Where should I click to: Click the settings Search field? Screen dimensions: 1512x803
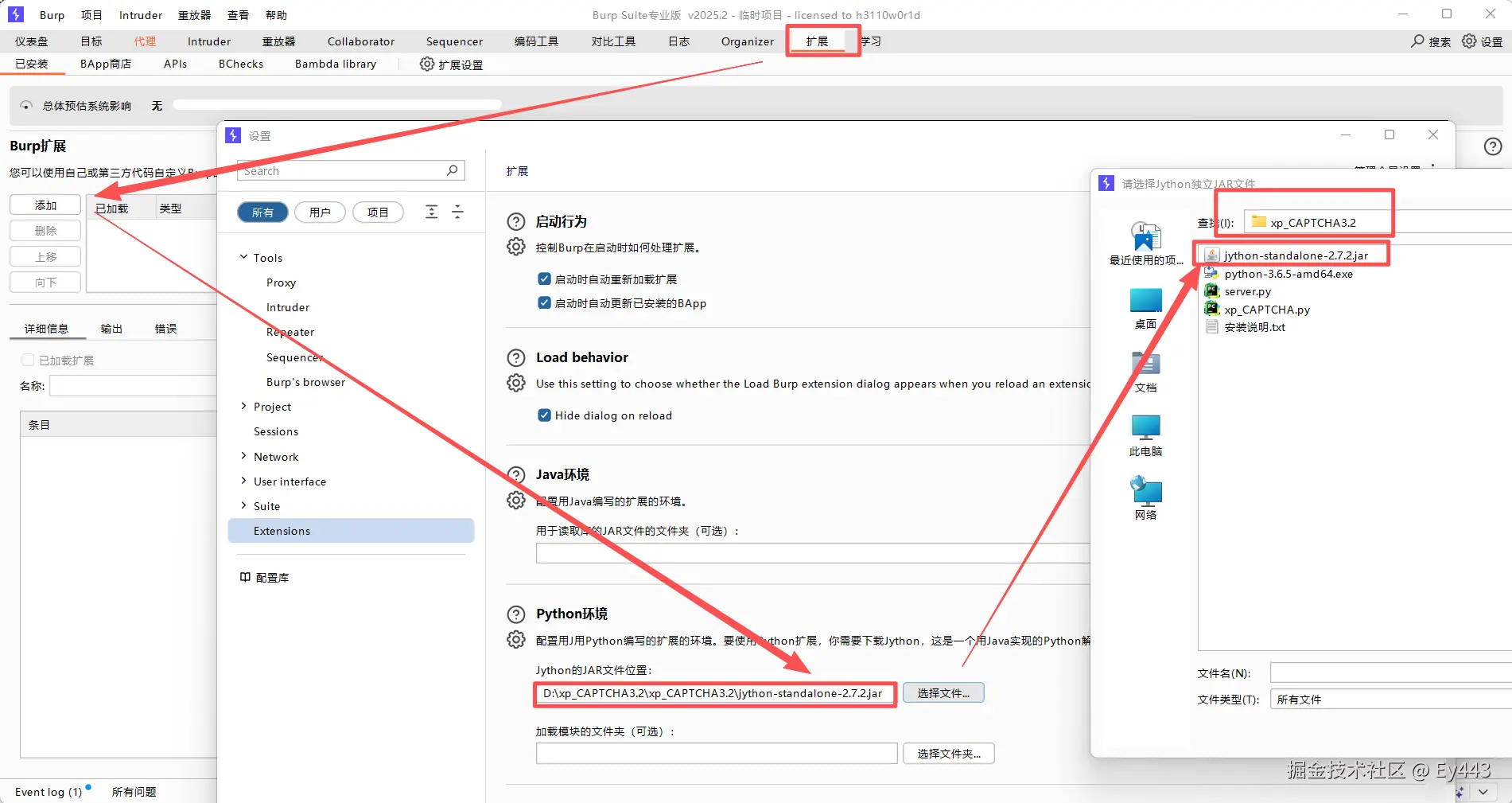pos(351,170)
